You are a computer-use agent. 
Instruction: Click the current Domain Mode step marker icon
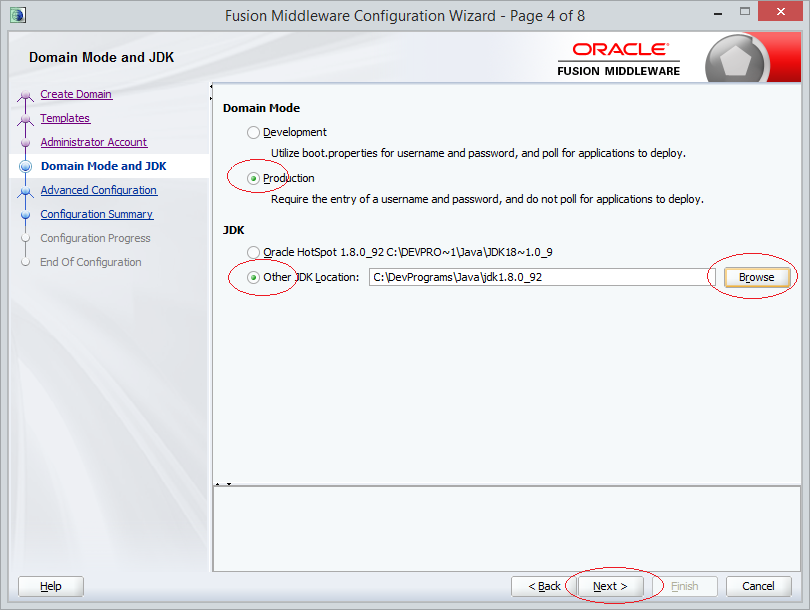pyautogui.click(x=25, y=166)
